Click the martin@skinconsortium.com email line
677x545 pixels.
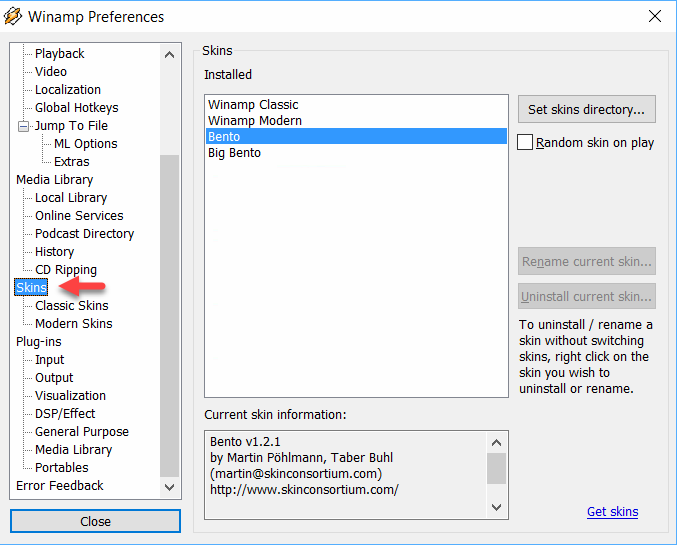click(x=296, y=474)
